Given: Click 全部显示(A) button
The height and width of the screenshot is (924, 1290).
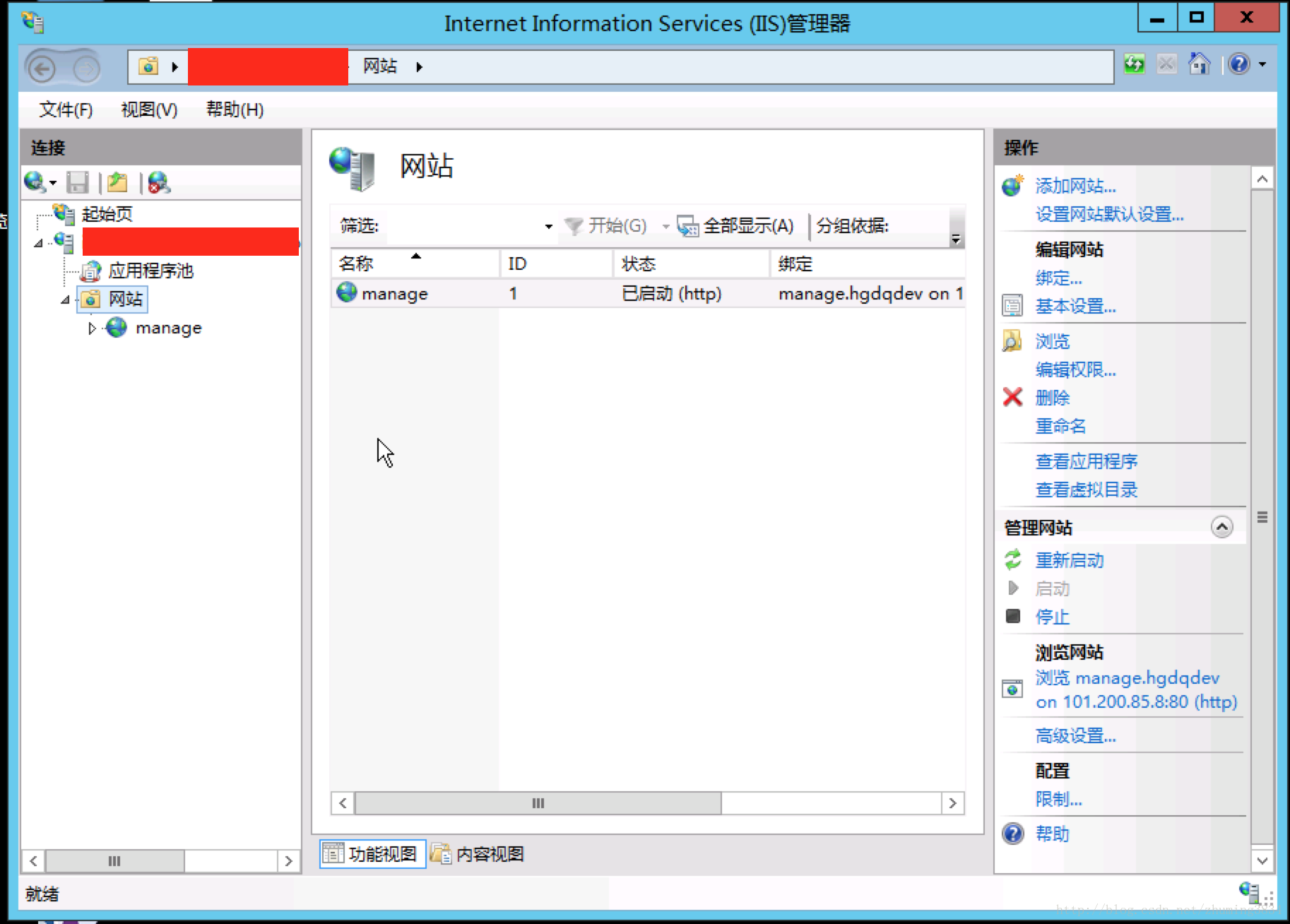Looking at the screenshot, I should 735,226.
